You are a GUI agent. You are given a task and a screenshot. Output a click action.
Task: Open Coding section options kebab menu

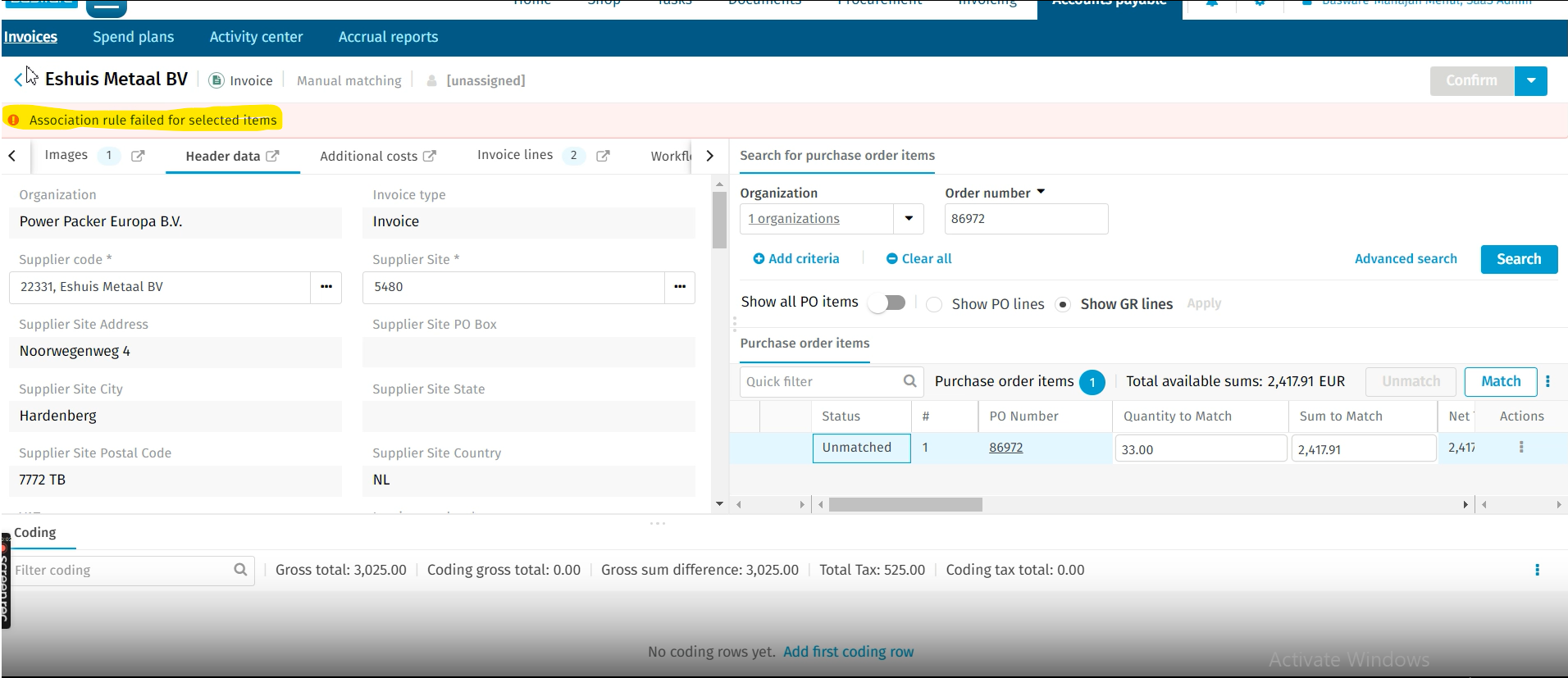tap(1537, 570)
